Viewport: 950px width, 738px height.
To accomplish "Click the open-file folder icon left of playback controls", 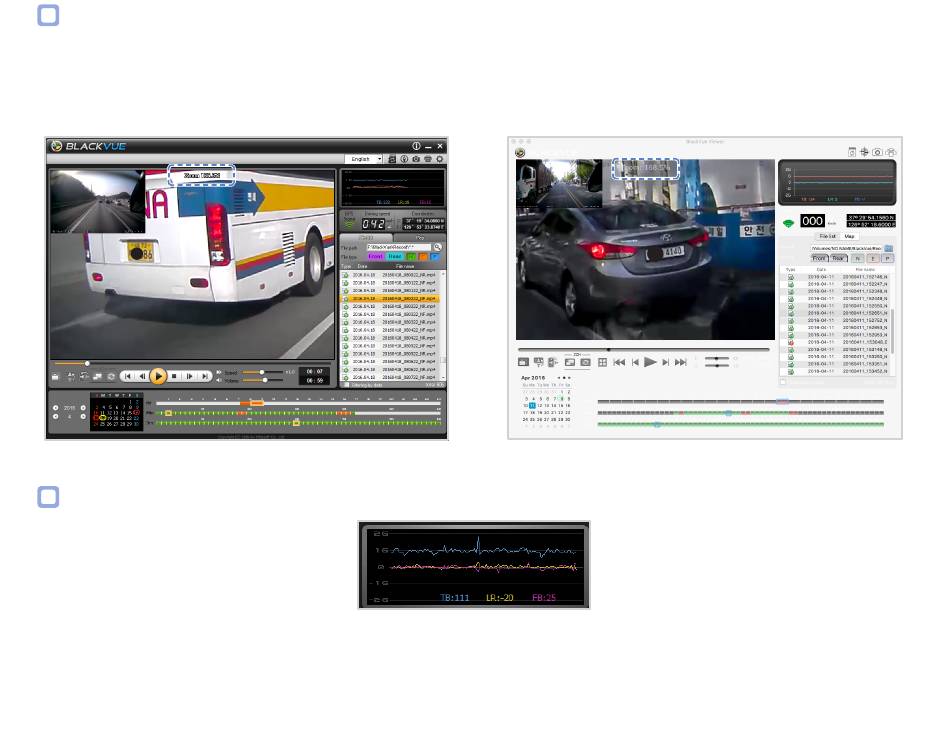I will click(55, 377).
